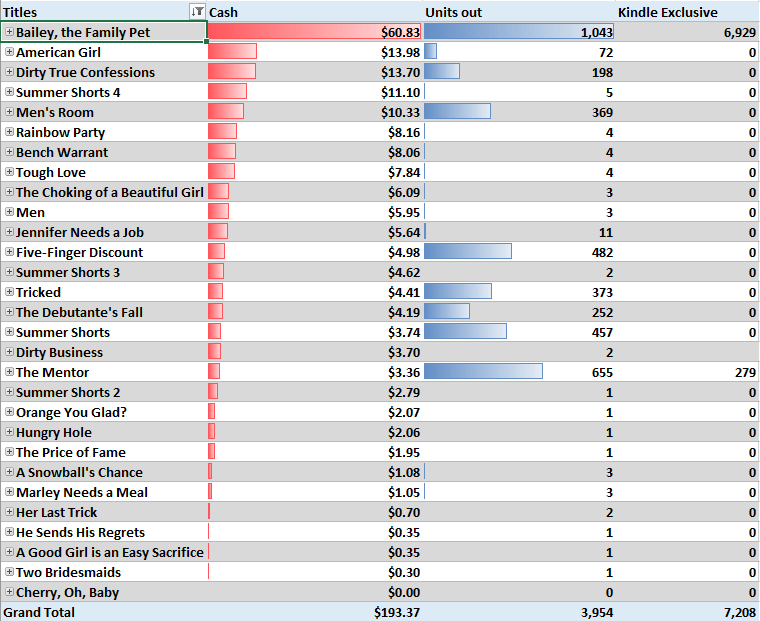The image size is (760, 621).
Task: Click The Mentor's blue units data bar
Action: [x=483, y=372]
